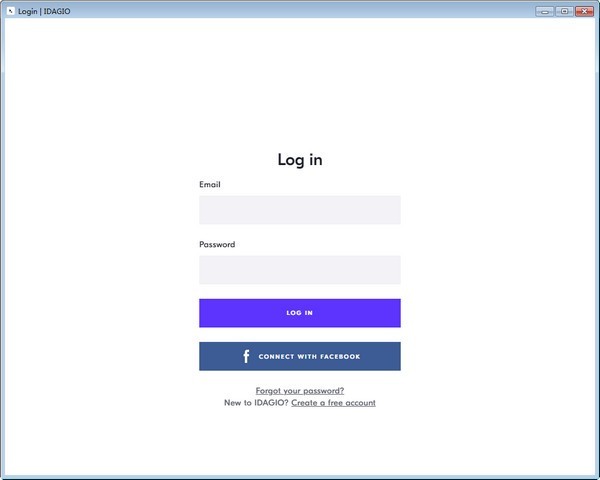
Task: Click the 'New to IDAGIO?' text
Action: [256, 403]
